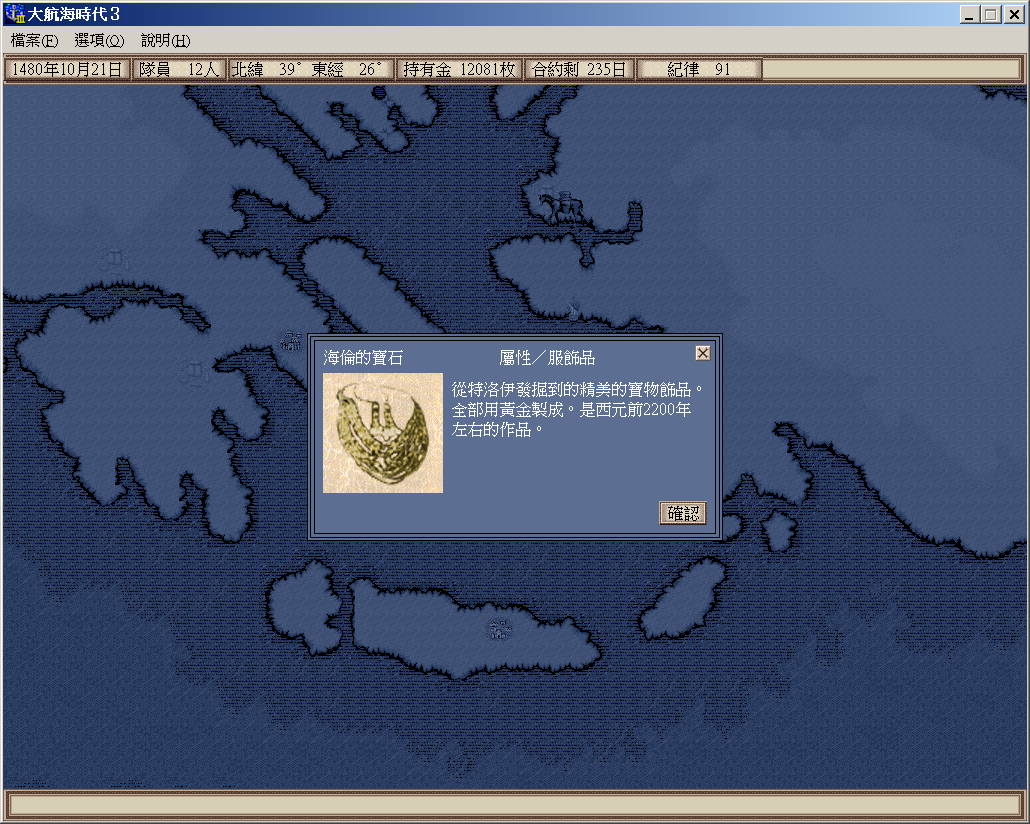Click the 隊員 12人 crew indicator
Viewport: 1030px width, 824px height.
179,70
